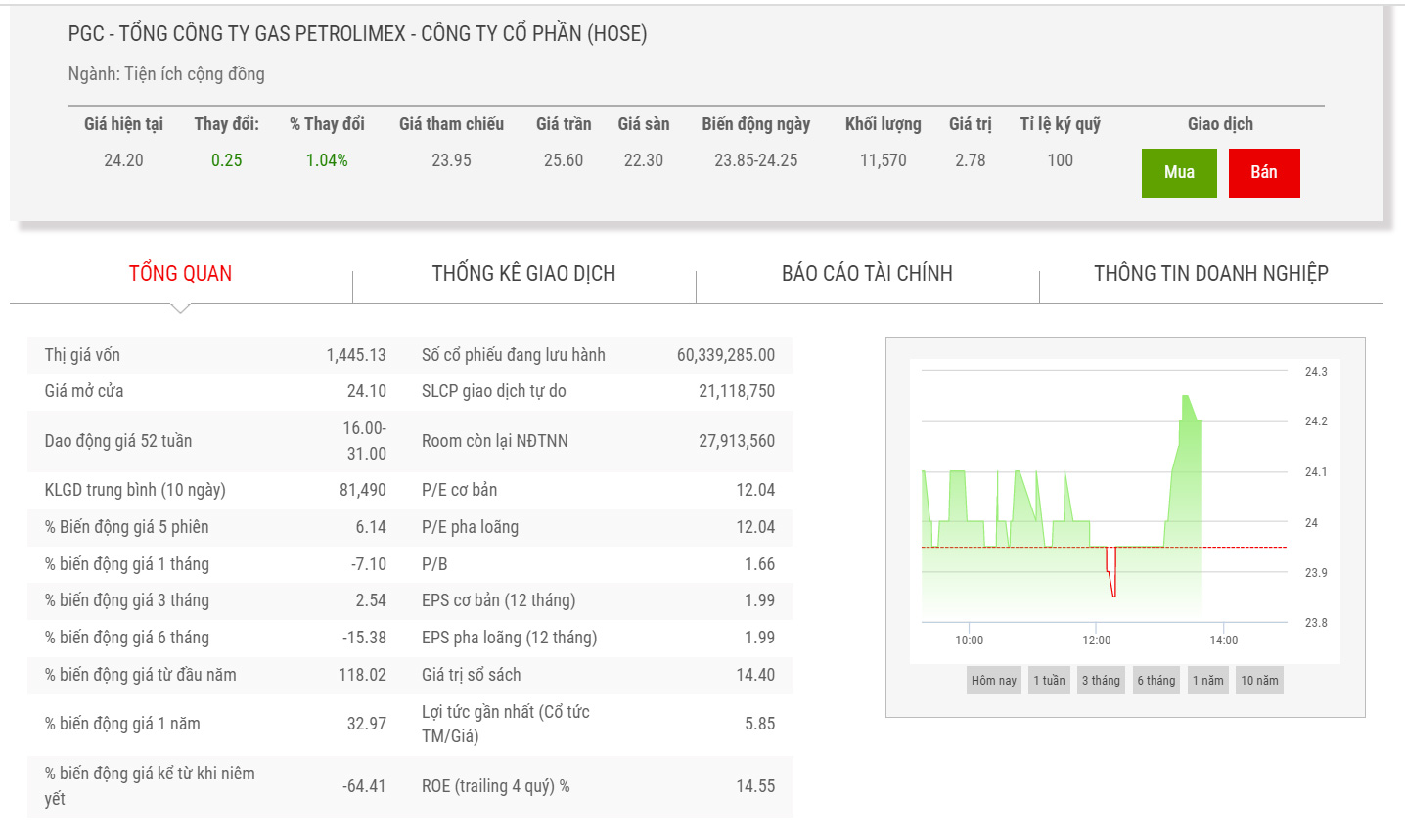Click the green price peak on chart
The width and height of the screenshot is (1405, 840).
[1186, 401]
